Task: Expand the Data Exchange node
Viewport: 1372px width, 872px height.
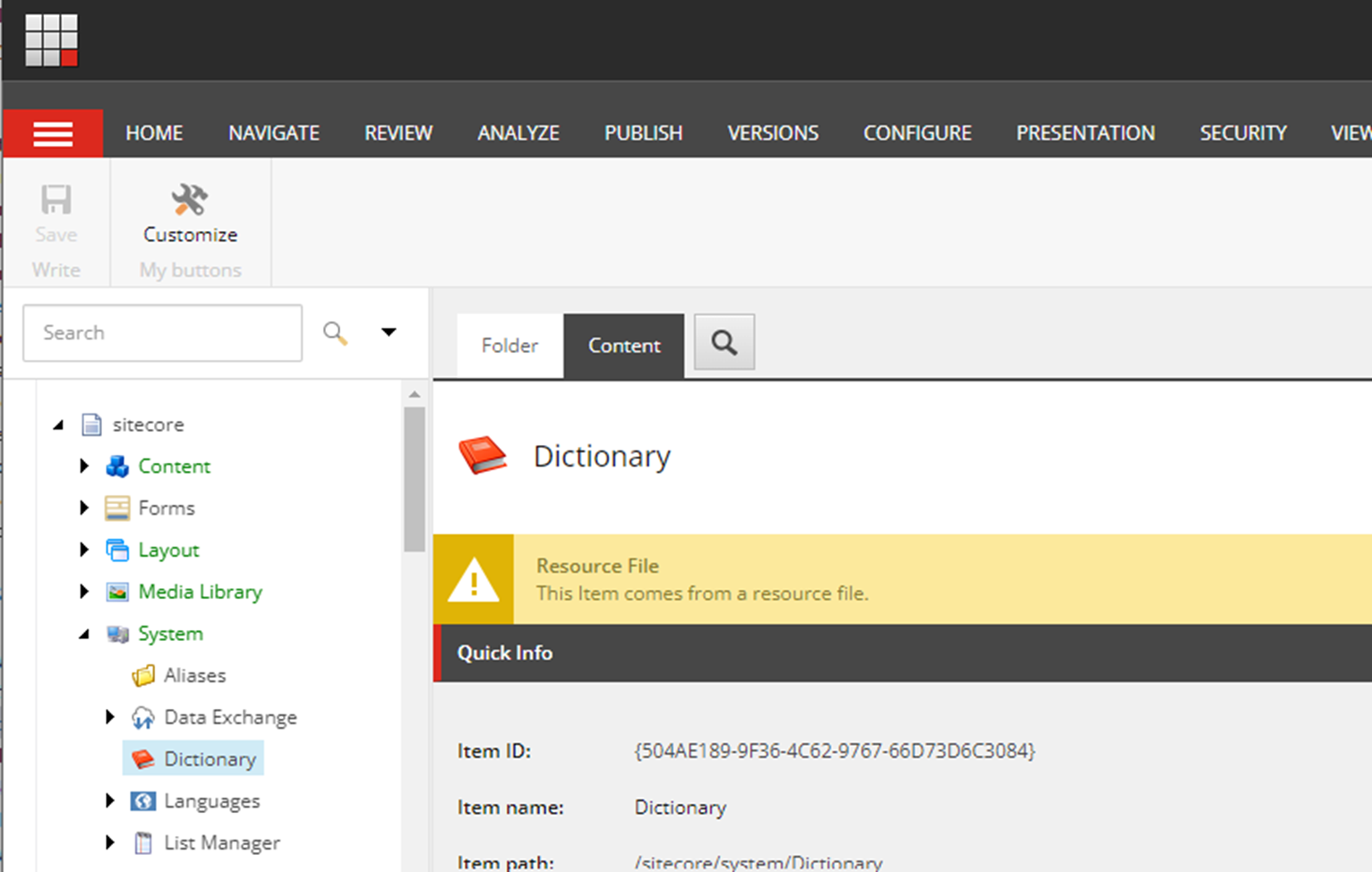Action: [x=110, y=716]
